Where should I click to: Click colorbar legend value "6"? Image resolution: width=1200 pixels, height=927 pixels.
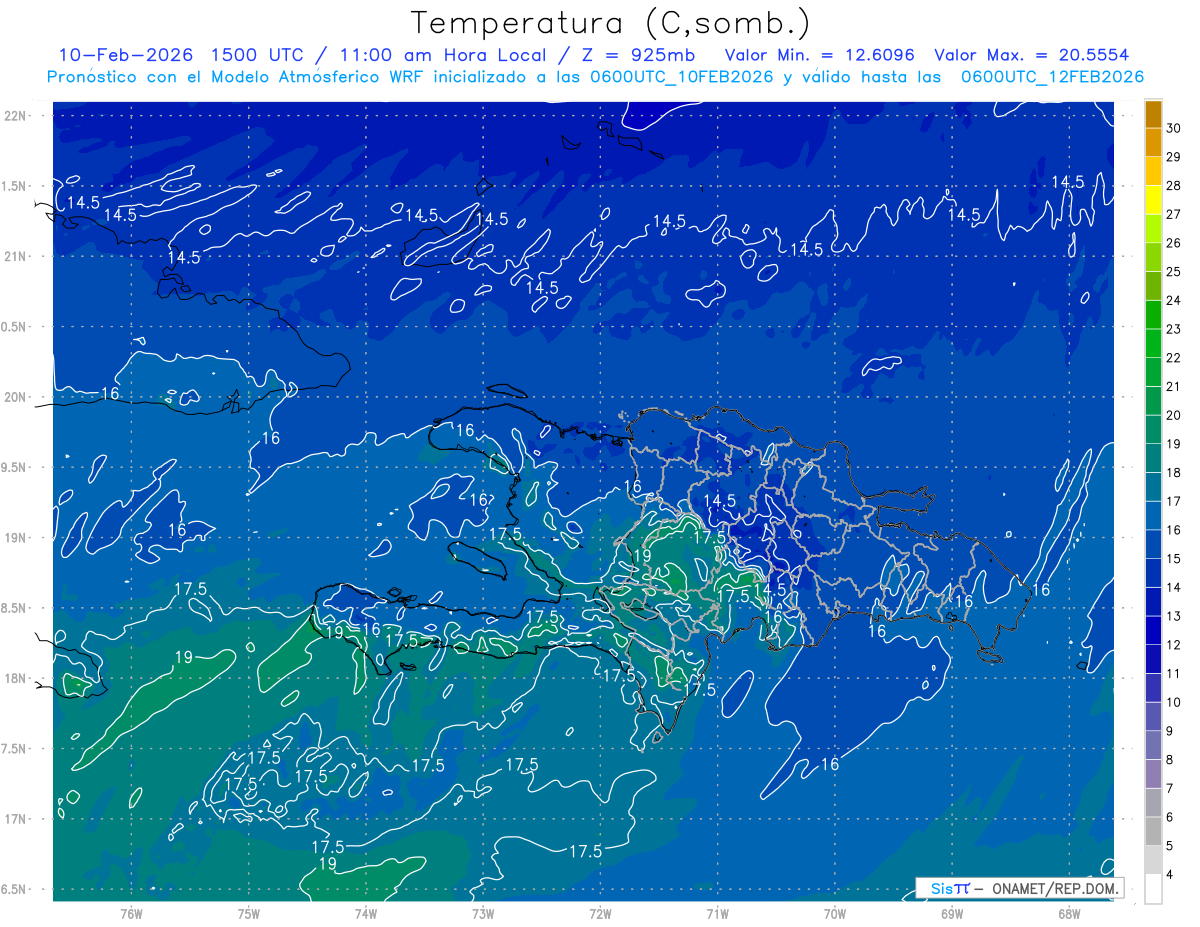coord(1169,818)
